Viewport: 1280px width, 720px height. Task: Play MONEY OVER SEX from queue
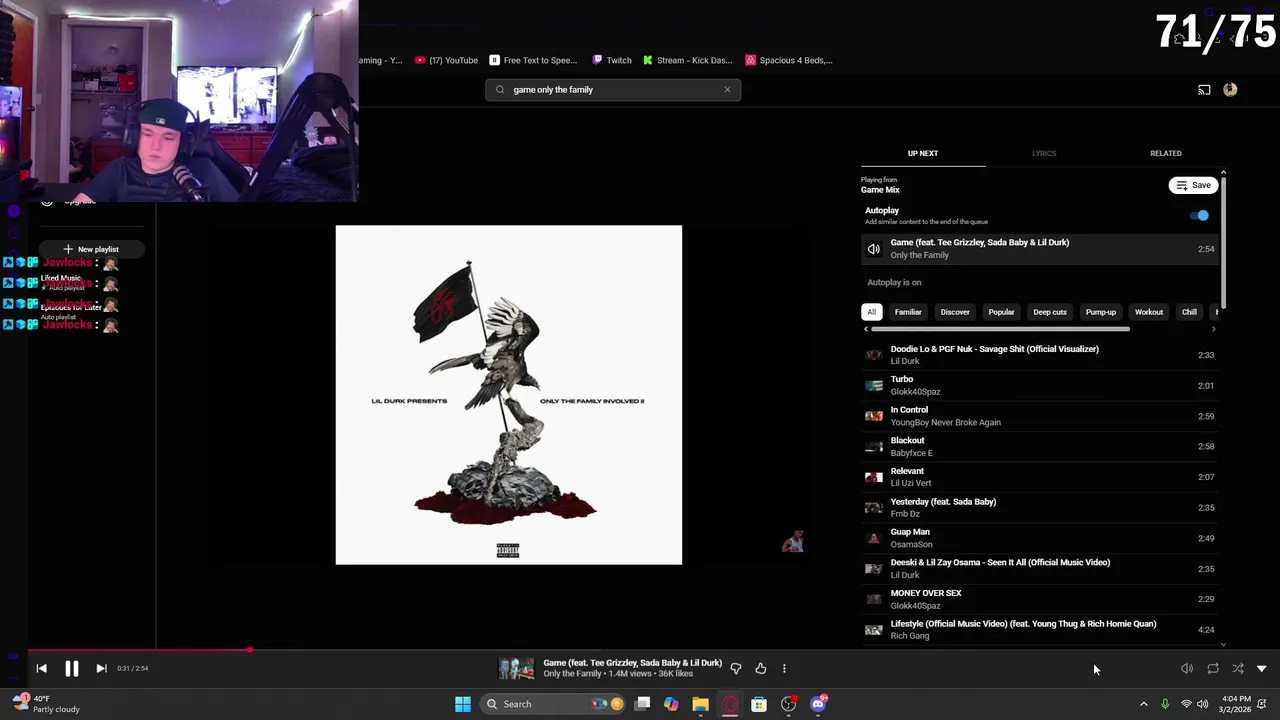(x=1040, y=599)
